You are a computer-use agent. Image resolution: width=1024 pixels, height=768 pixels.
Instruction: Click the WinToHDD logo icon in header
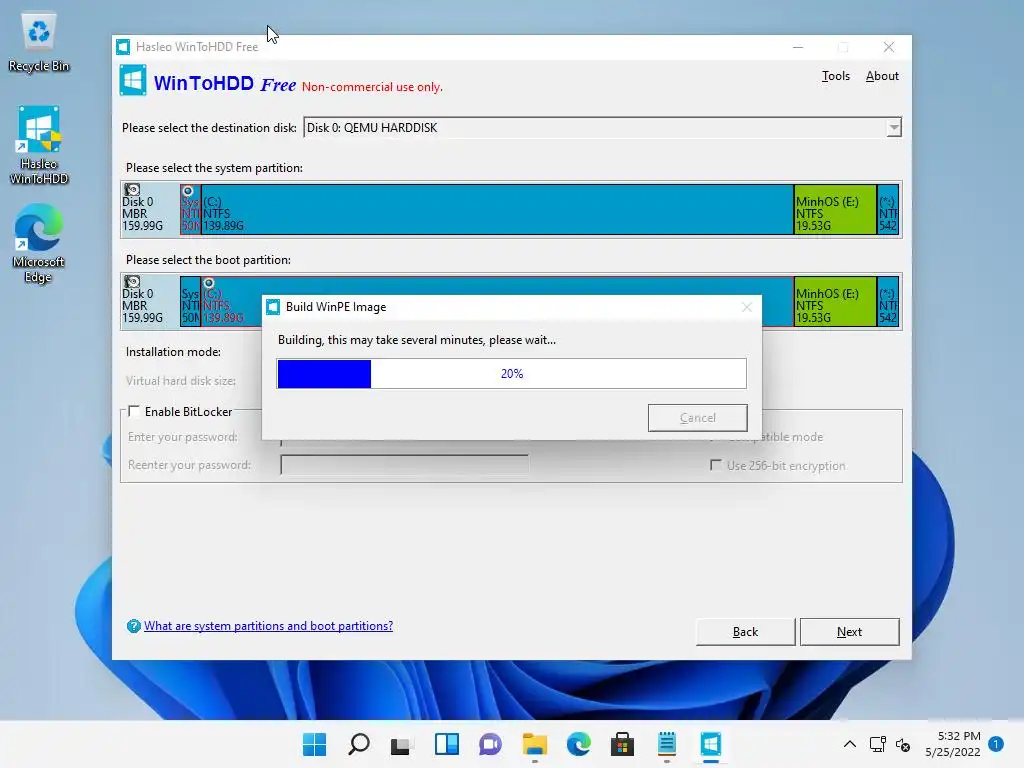[133, 80]
